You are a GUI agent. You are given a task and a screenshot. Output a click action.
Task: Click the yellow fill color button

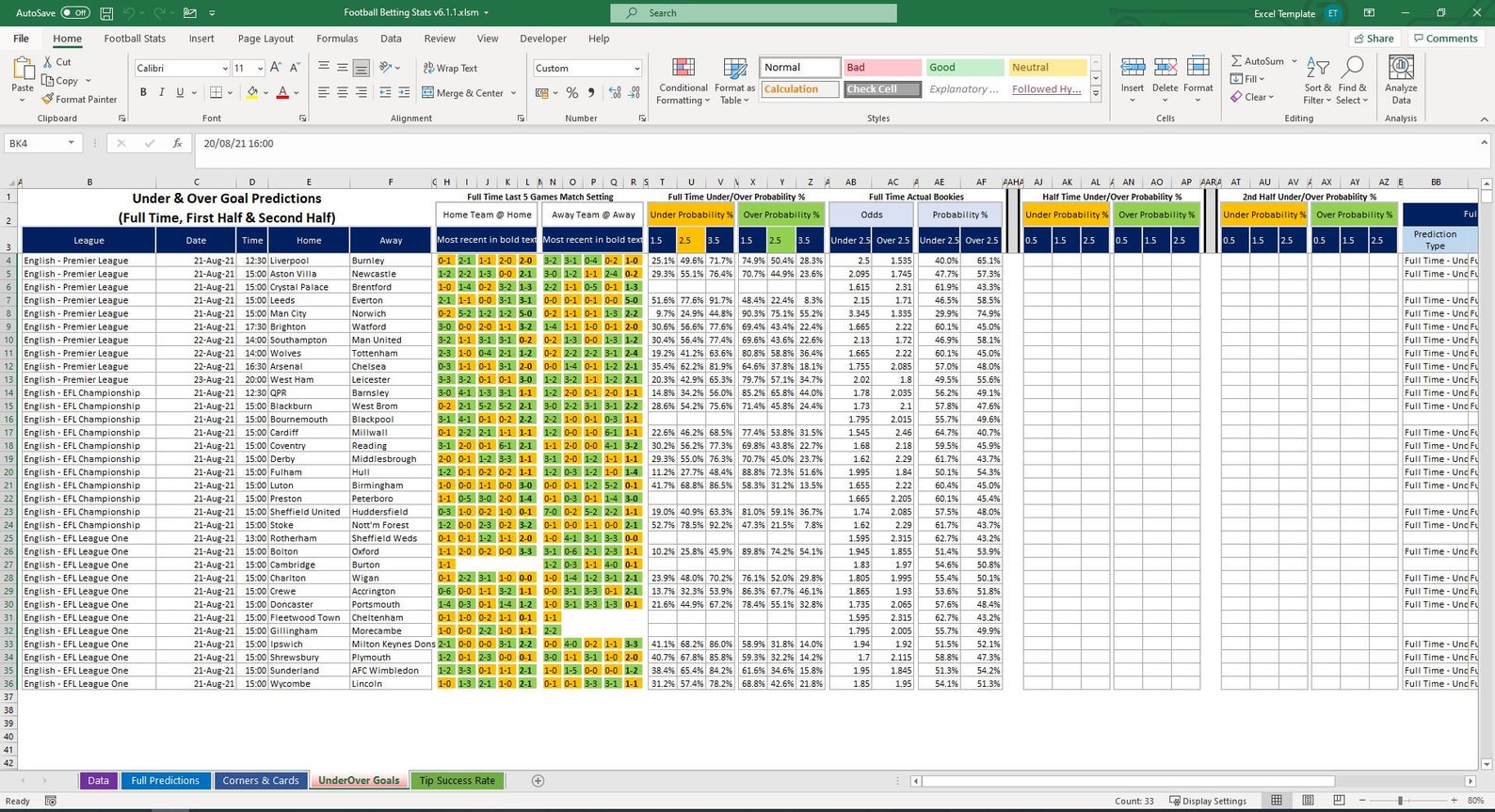point(251,92)
